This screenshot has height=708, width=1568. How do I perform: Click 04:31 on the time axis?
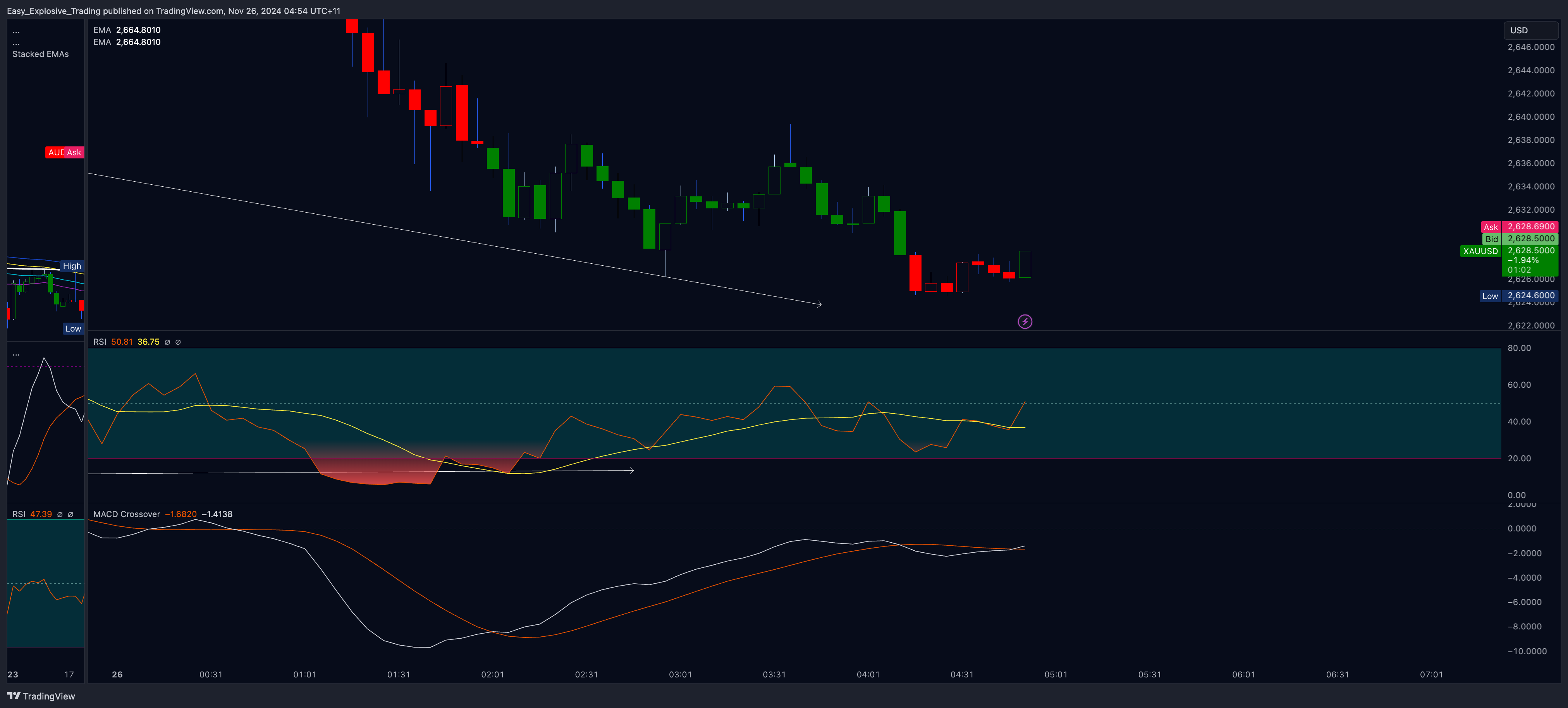[x=962, y=675]
